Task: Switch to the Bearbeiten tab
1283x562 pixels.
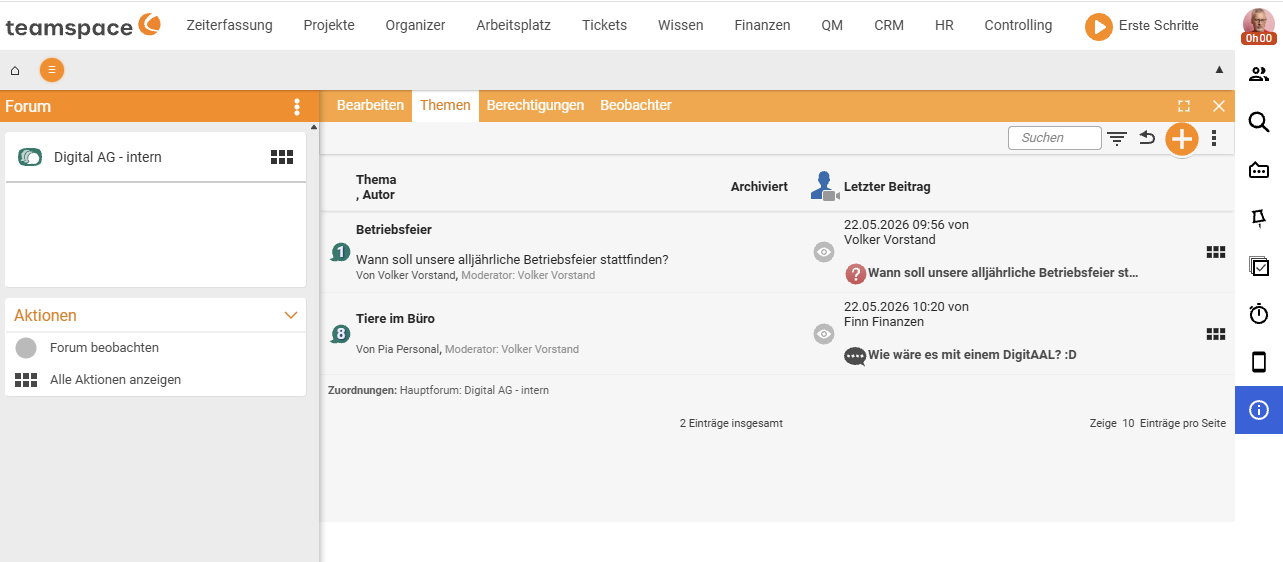Action: tap(370, 105)
